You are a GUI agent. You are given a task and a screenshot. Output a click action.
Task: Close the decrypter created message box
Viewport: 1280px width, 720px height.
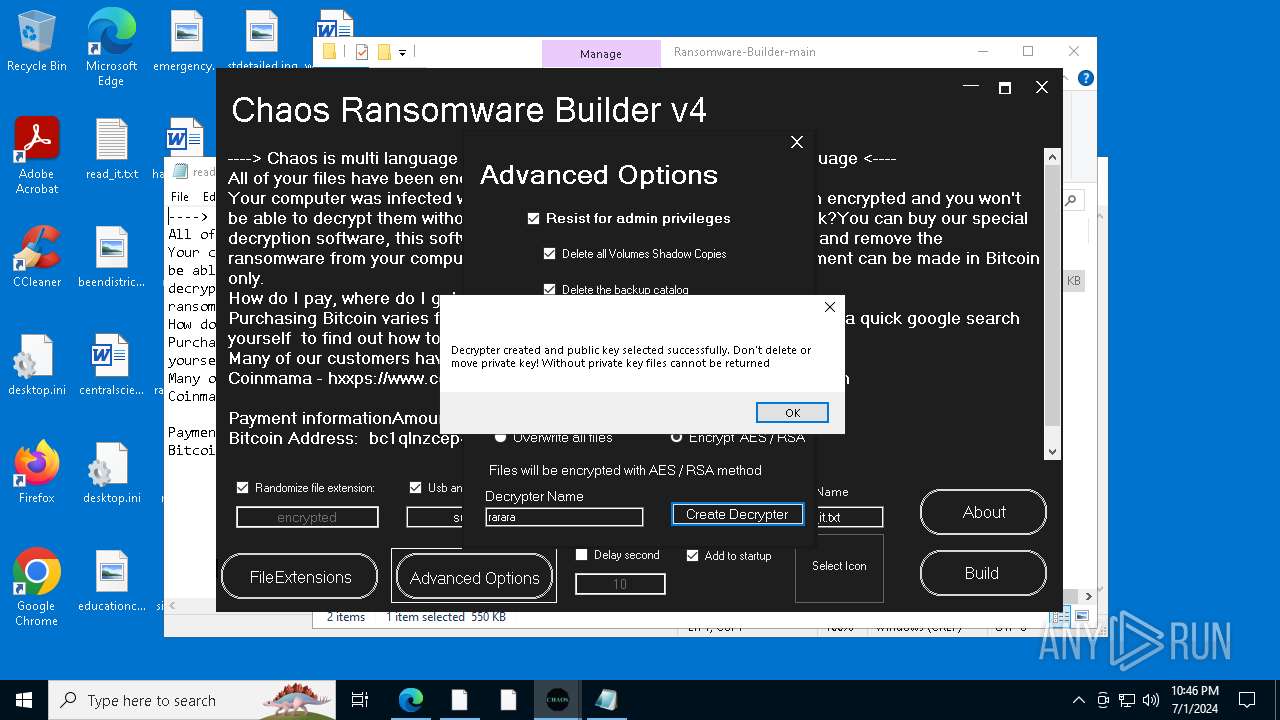pyautogui.click(x=829, y=307)
